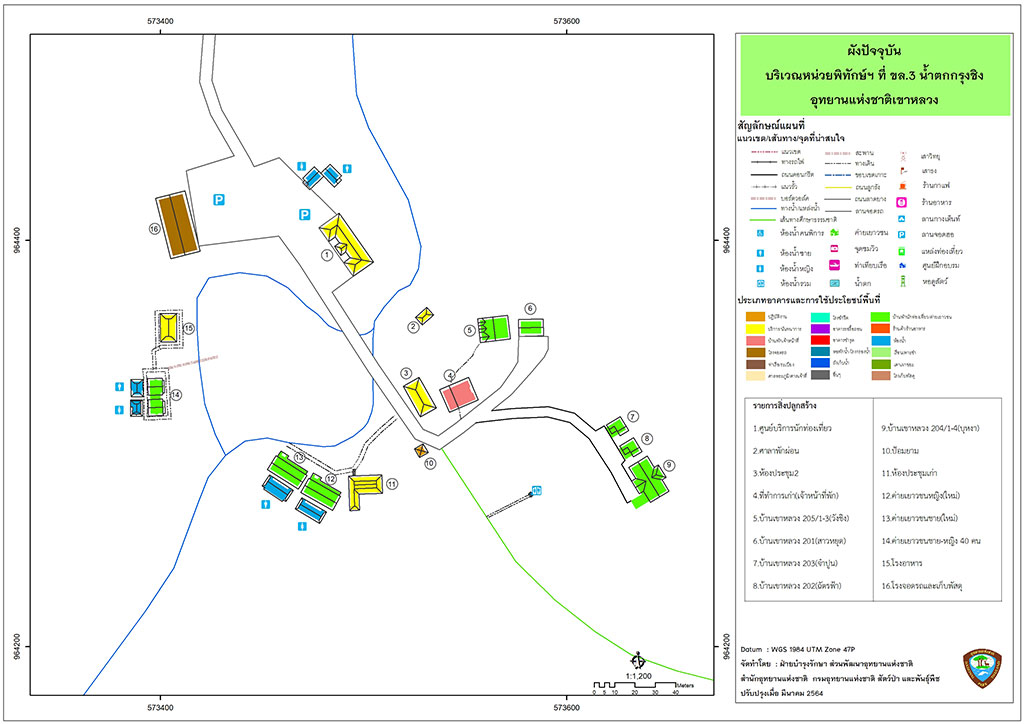Click the parking icon beside brown building 16
The image size is (1024, 724).
(219, 200)
